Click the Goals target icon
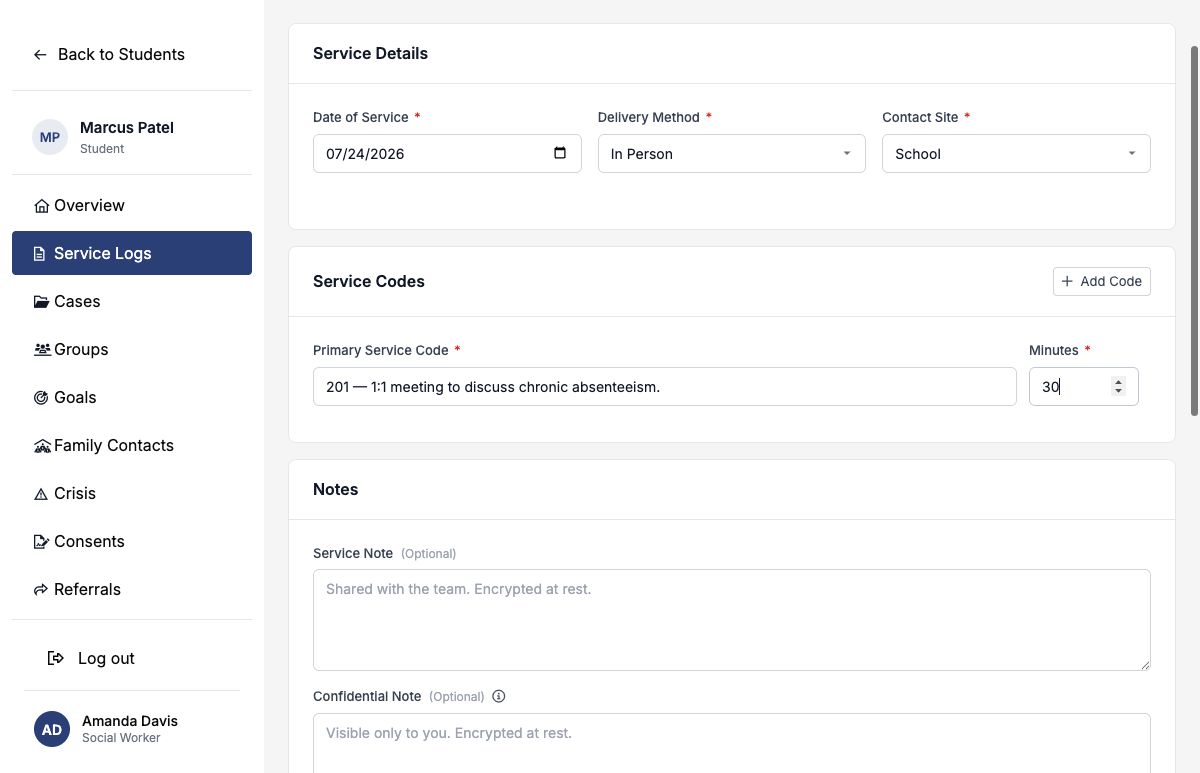1200x773 pixels. pyautogui.click(x=41, y=398)
